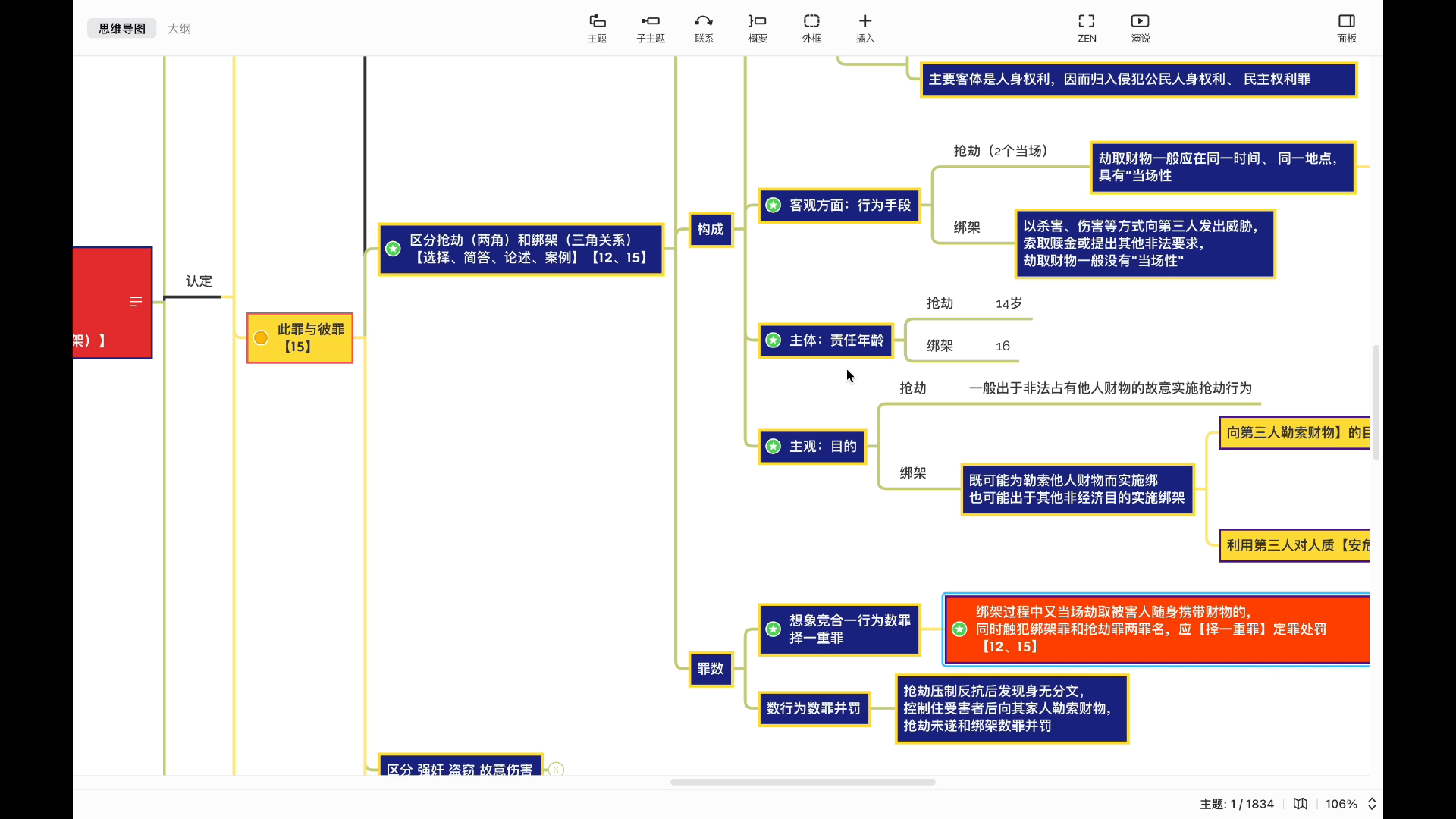Click 绑架 label under 主观：目的 branch

pyautogui.click(x=912, y=473)
